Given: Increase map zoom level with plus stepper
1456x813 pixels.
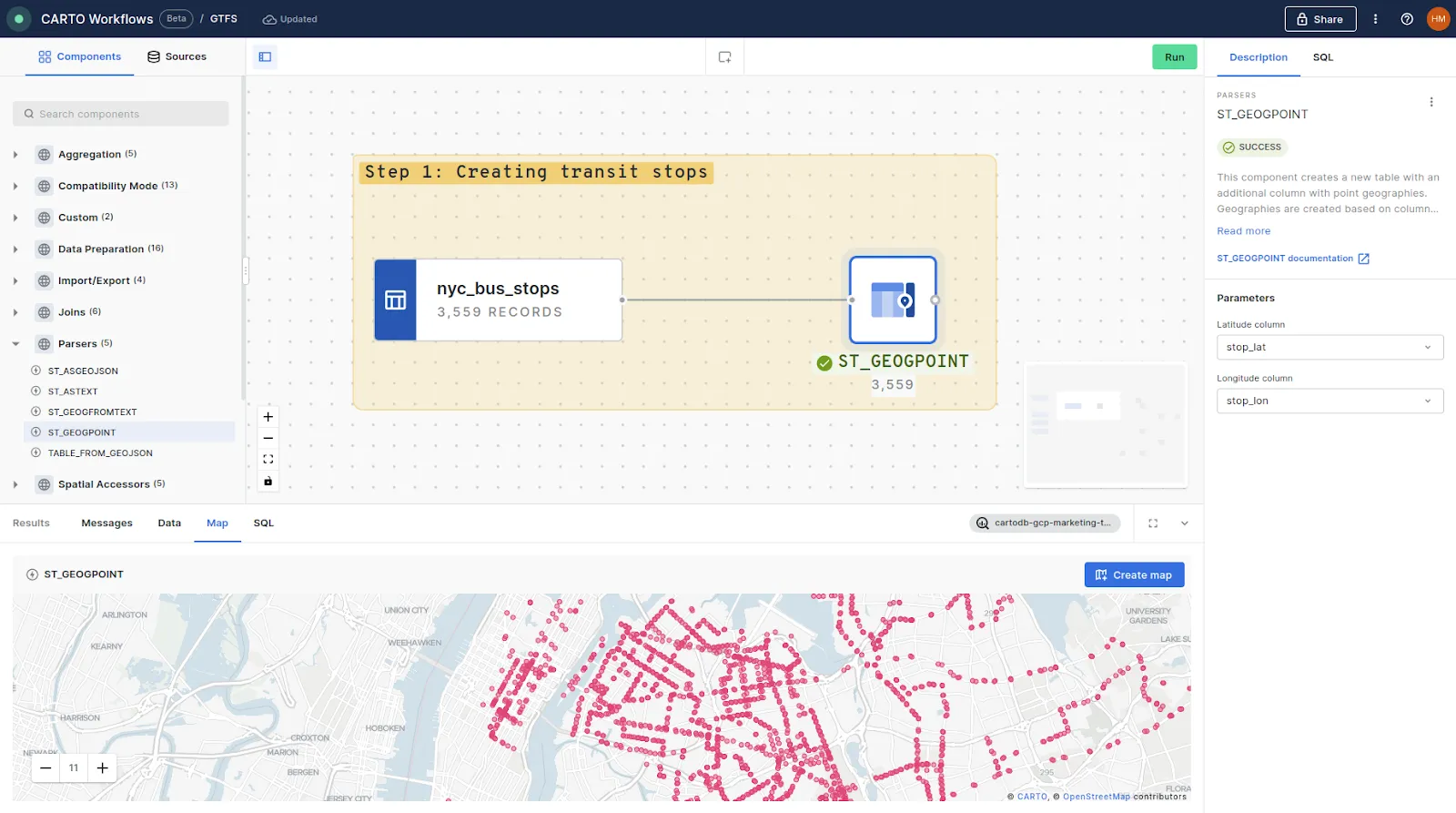Looking at the screenshot, I should [x=103, y=768].
